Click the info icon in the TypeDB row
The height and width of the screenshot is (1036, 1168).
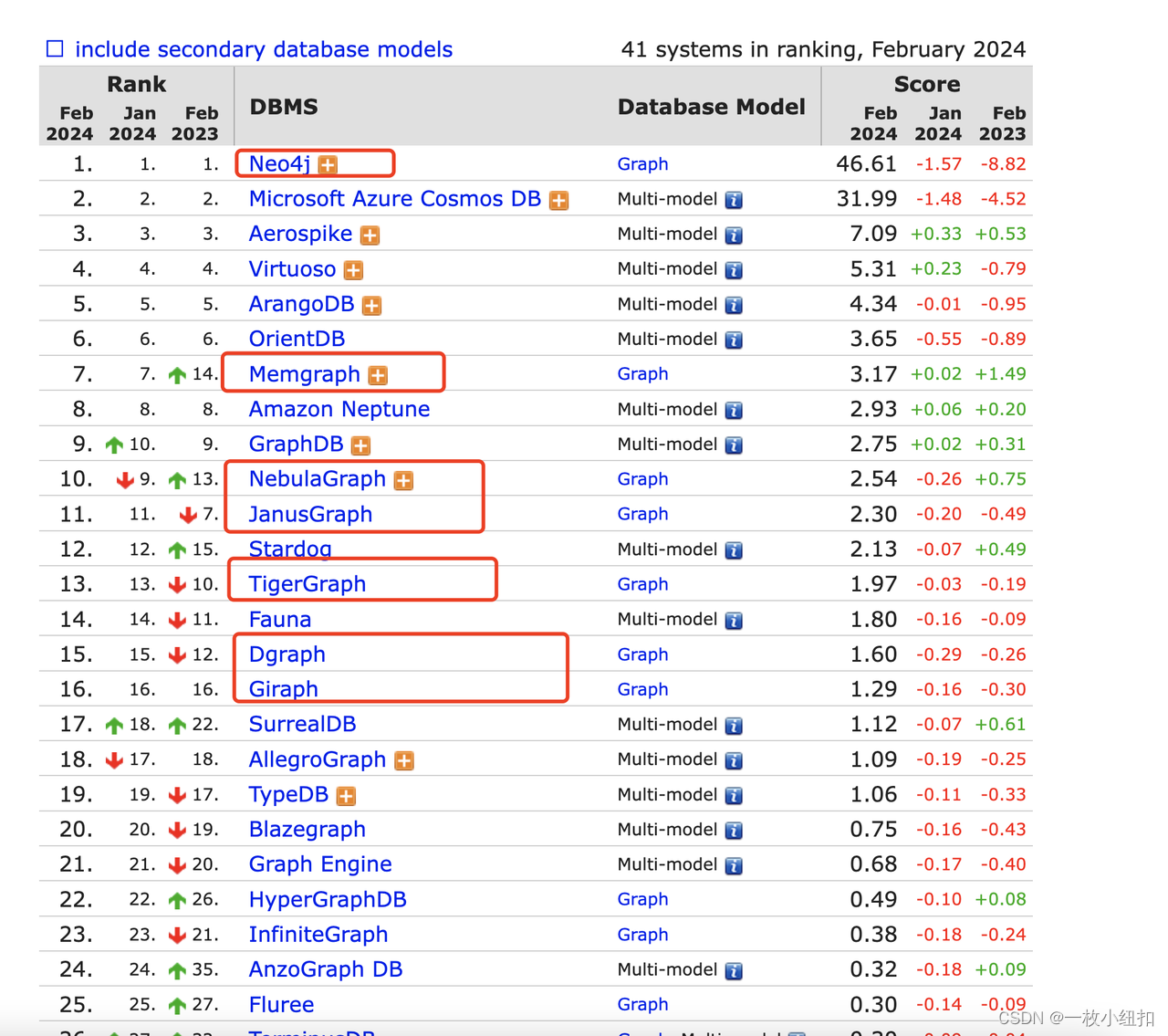point(734,796)
